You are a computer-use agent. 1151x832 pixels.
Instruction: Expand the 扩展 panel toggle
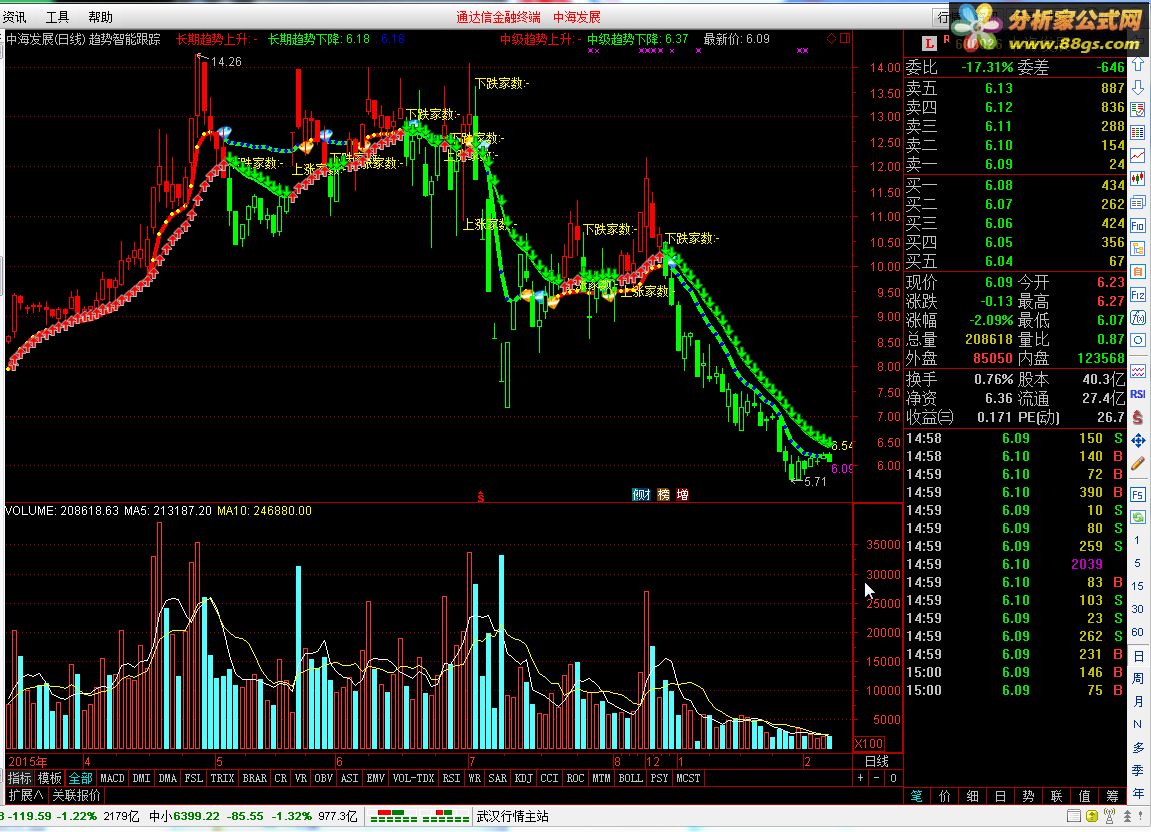point(25,795)
